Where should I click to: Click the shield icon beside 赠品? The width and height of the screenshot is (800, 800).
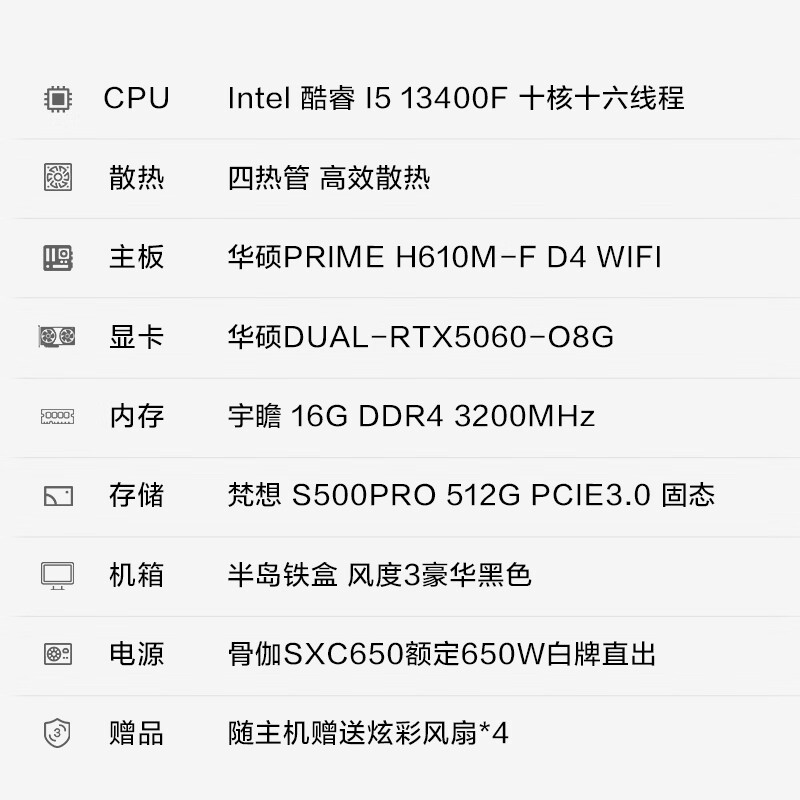tap(57, 733)
